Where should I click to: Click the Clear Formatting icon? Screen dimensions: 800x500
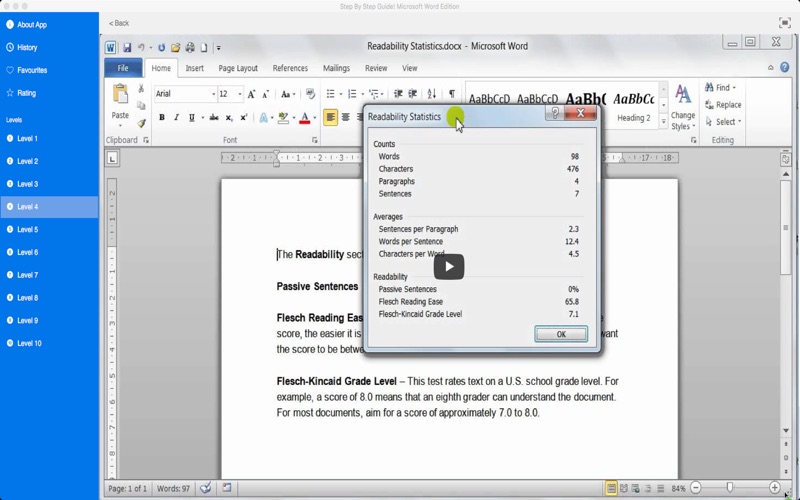[x=310, y=94]
